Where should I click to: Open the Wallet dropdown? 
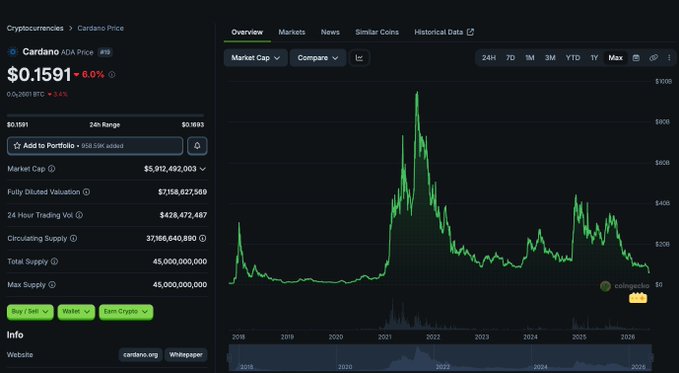(76, 312)
